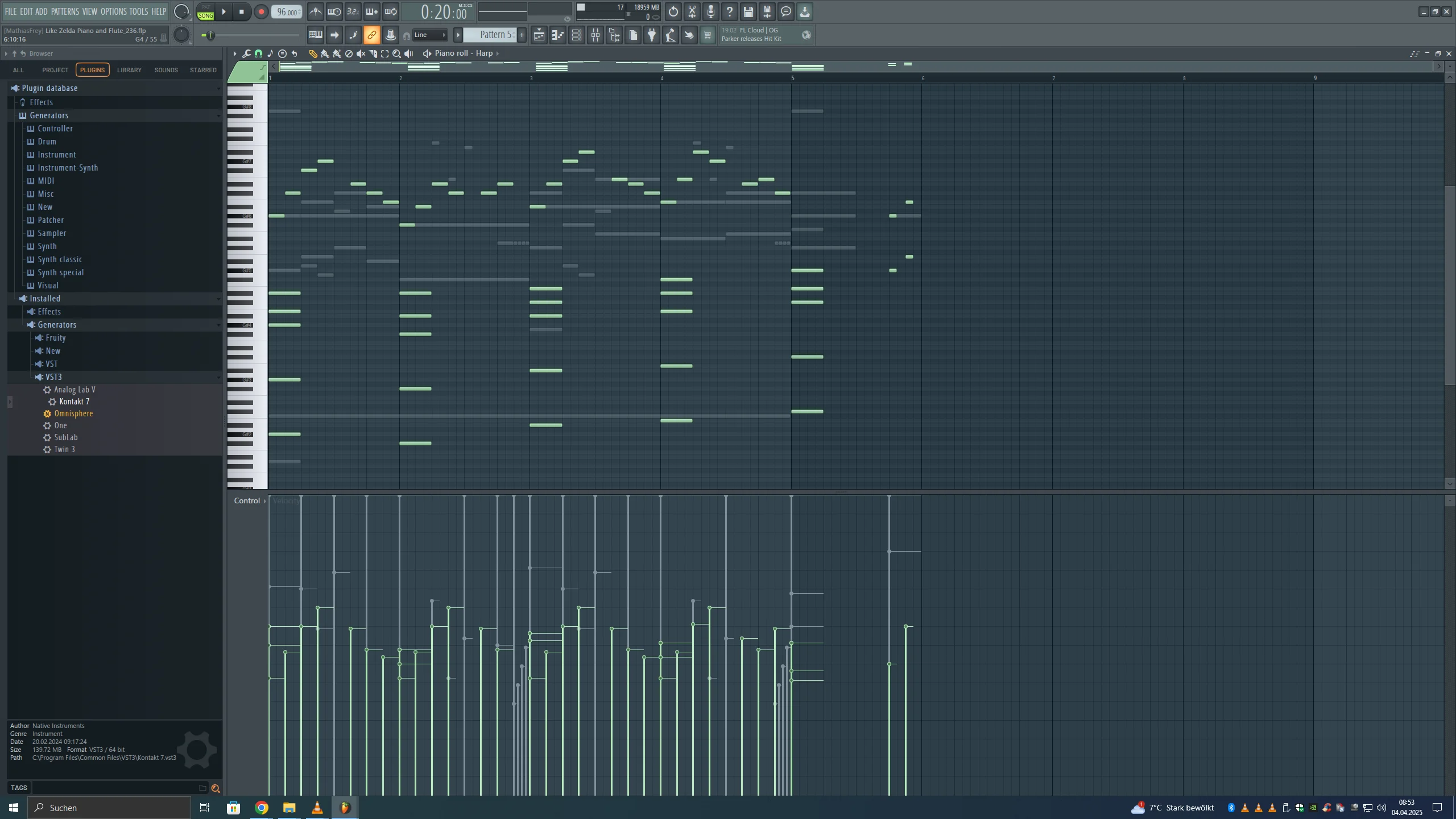This screenshot has width=1456, height=819.
Task: Click the export render icon
Action: (x=767, y=11)
